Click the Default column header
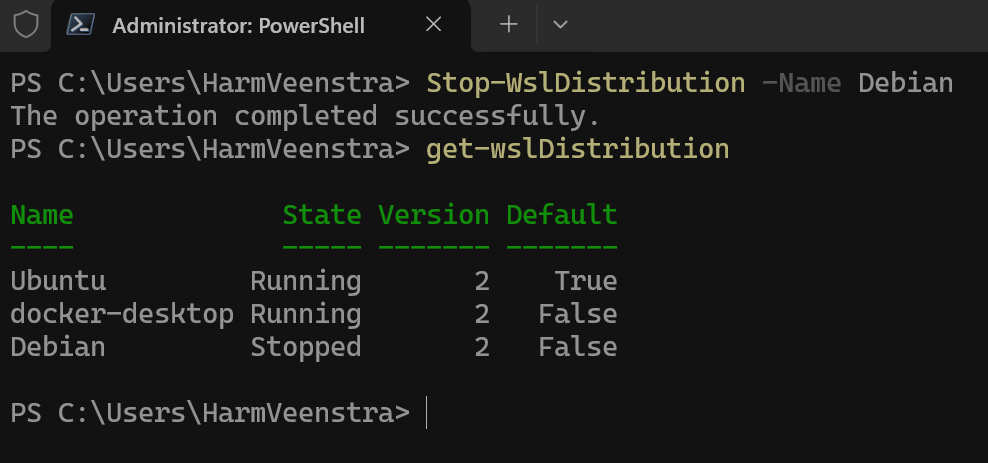The width and height of the screenshot is (988, 463). coord(561,215)
